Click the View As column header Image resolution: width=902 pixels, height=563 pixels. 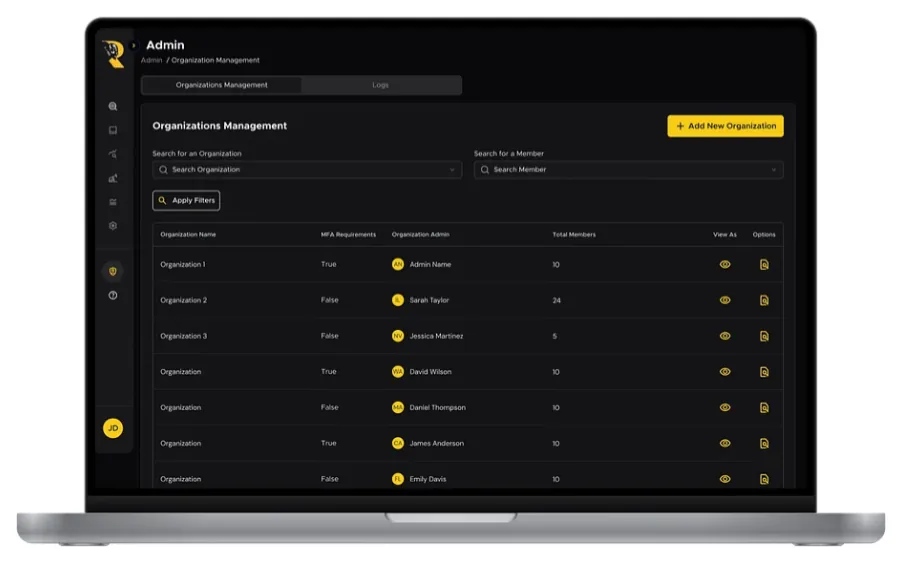(x=725, y=235)
